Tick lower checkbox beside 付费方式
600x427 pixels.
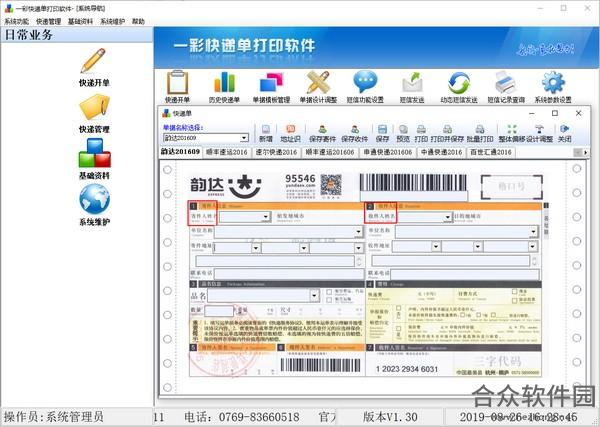[515, 300]
